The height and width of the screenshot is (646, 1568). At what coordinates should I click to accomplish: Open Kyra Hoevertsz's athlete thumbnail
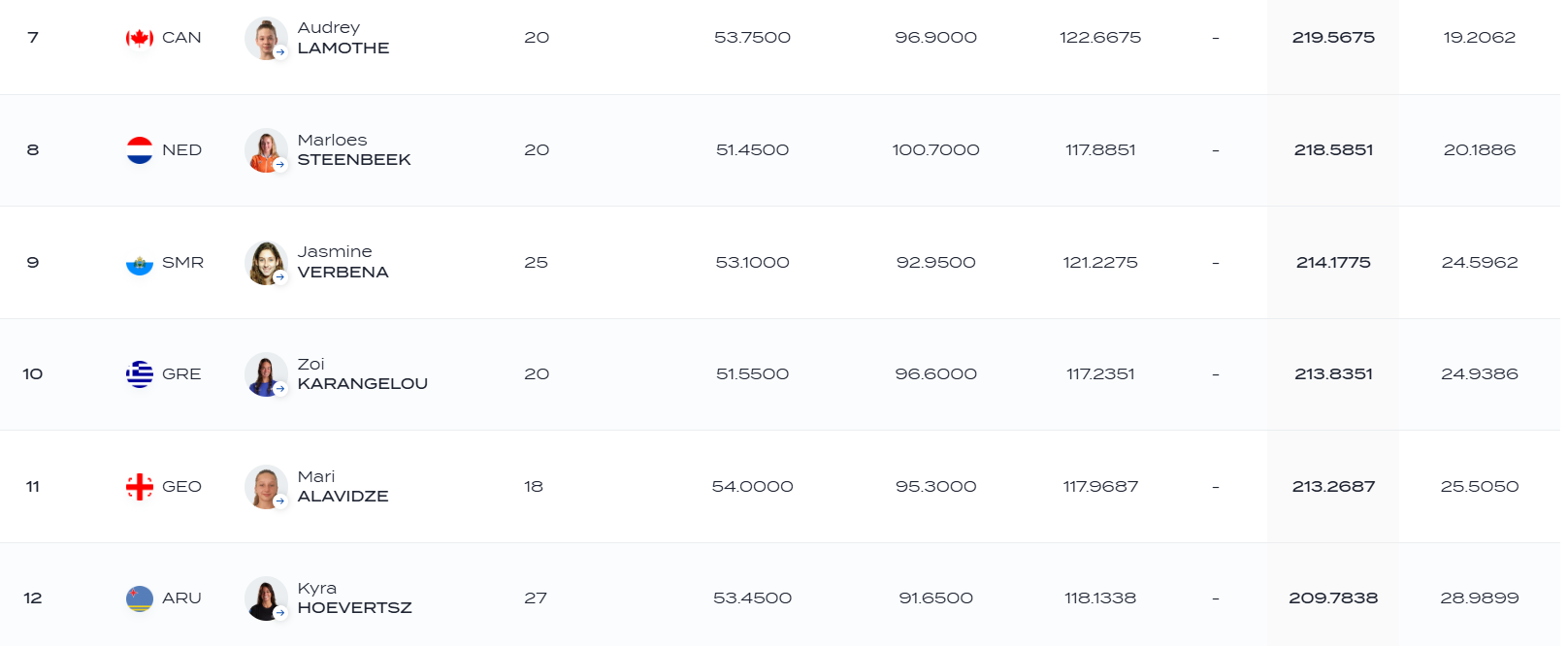(x=266, y=598)
